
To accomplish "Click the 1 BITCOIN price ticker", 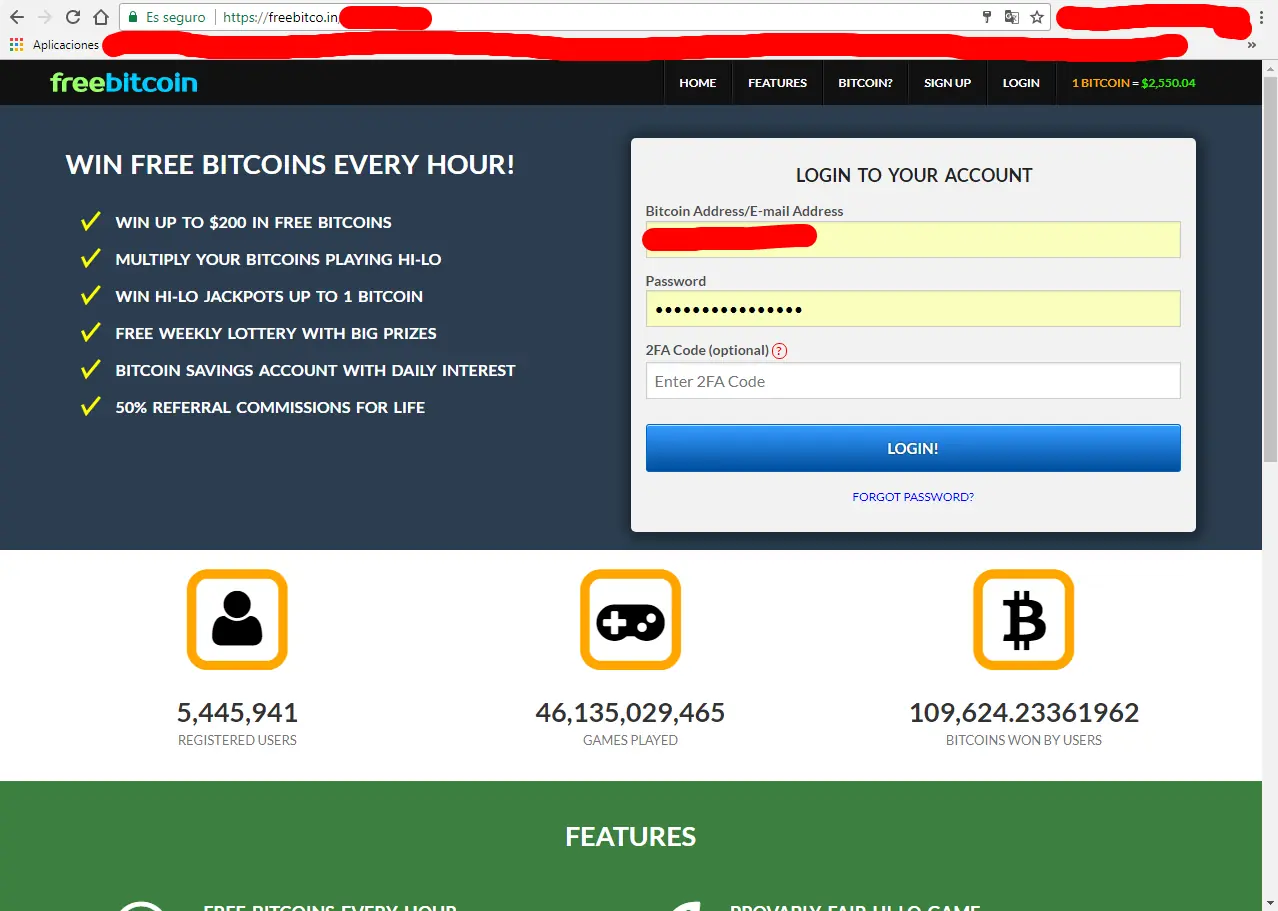I will pos(1133,83).
